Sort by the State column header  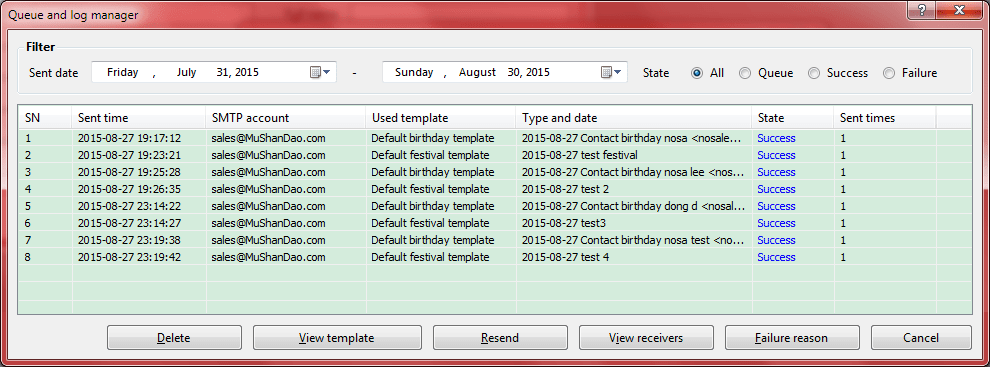click(792, 117)
